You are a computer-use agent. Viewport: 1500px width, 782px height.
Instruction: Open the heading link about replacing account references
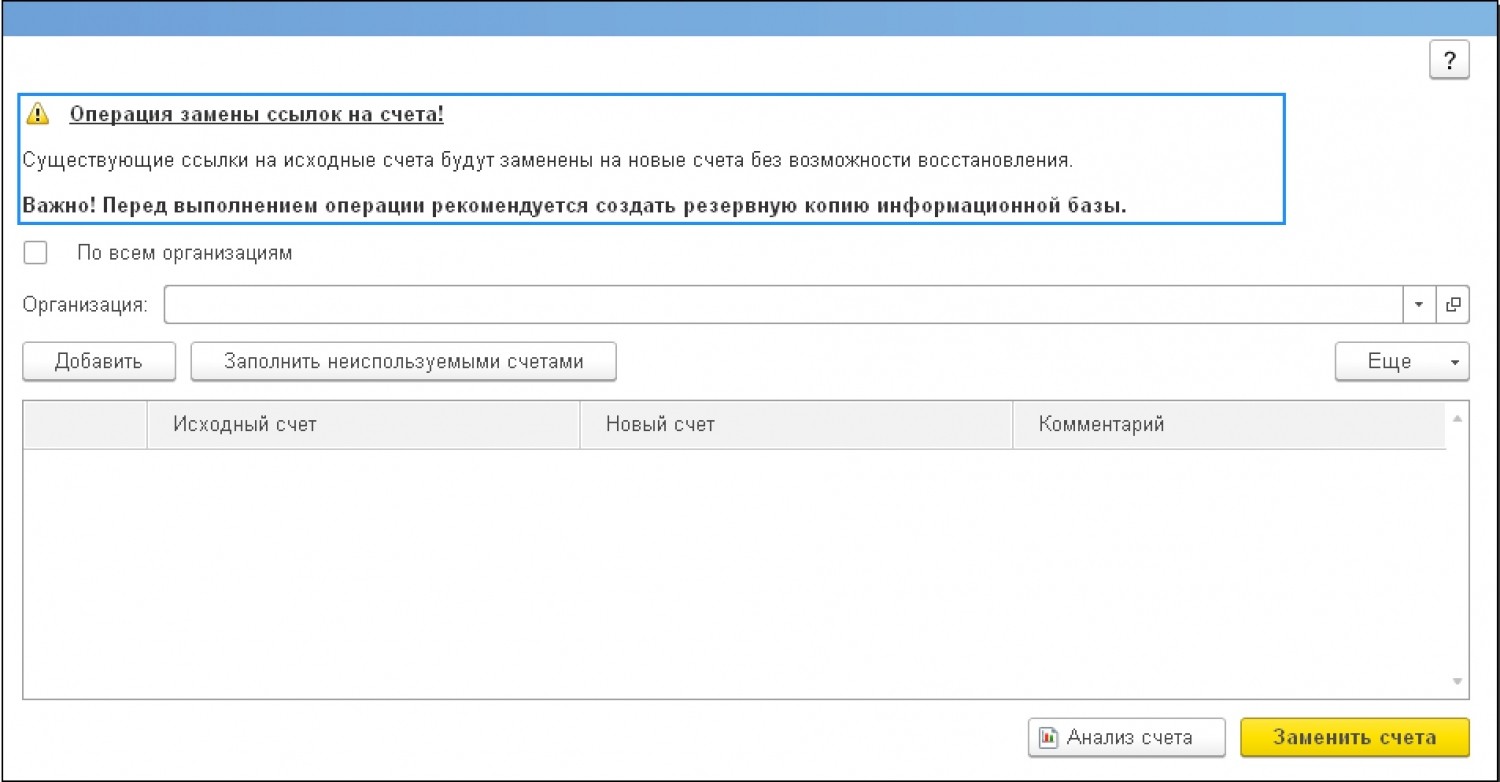tap(256, 114)
